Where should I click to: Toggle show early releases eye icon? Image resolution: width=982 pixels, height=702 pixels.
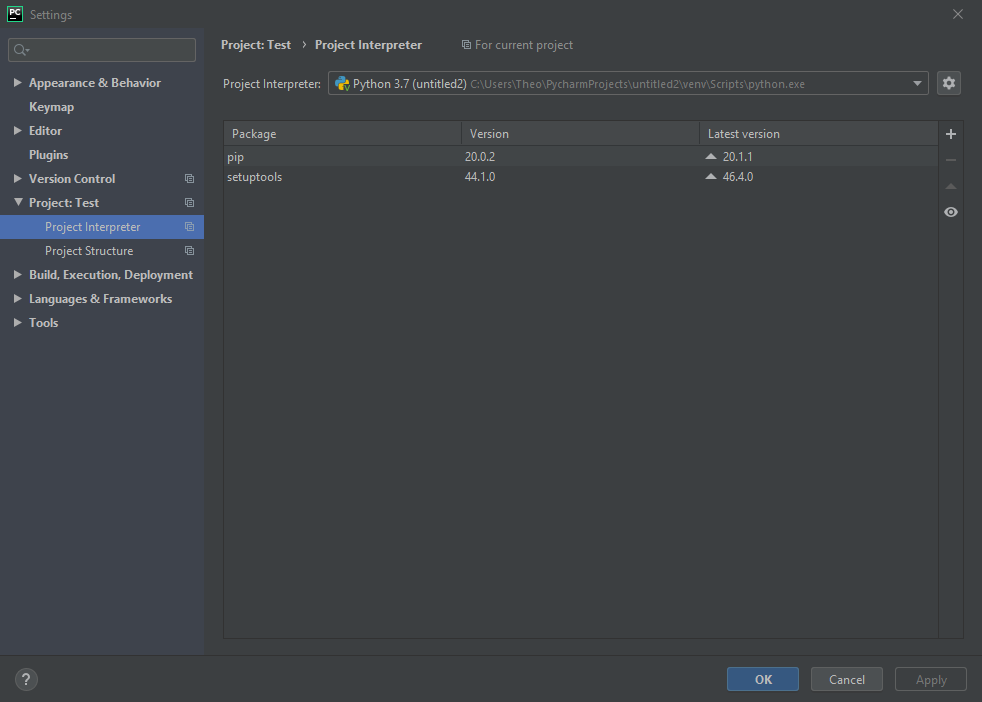[x=951, y=212]
